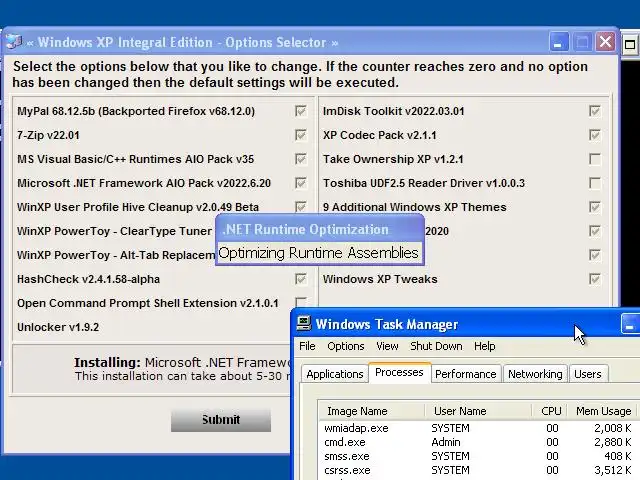
Task: Click Open Command Prompt Shell Extension label
Action: click(x=148, y=303)
